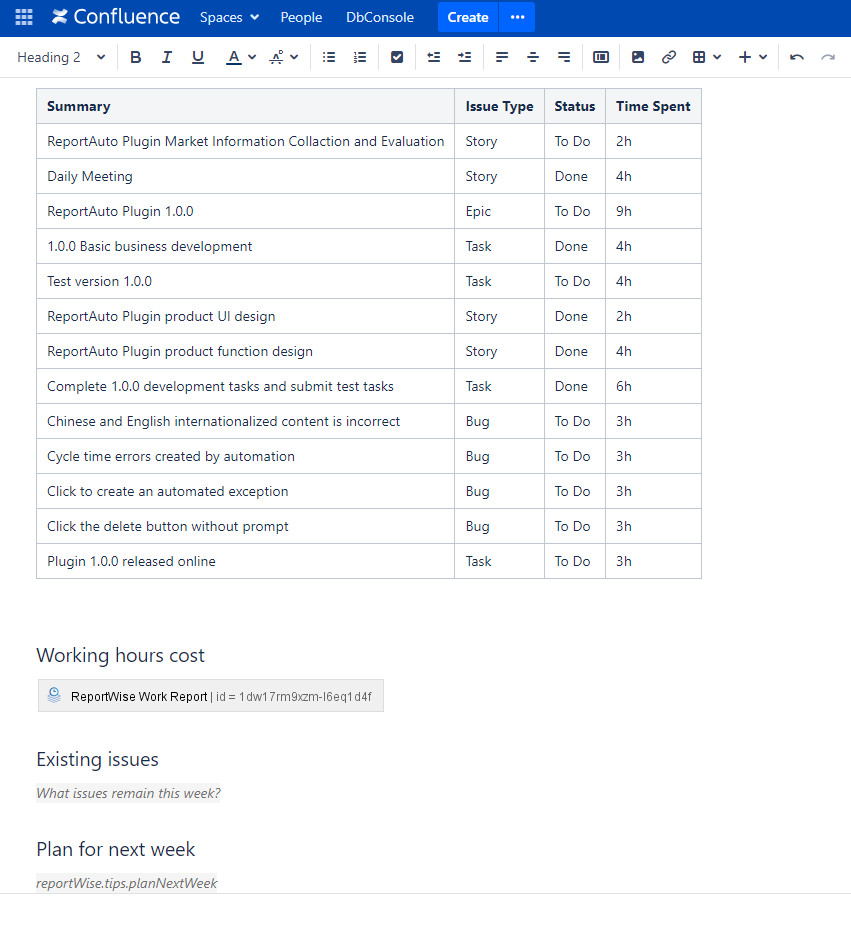Click the undo arrow
This screenshot has width=851, height=930.
(x=797, y=57)
